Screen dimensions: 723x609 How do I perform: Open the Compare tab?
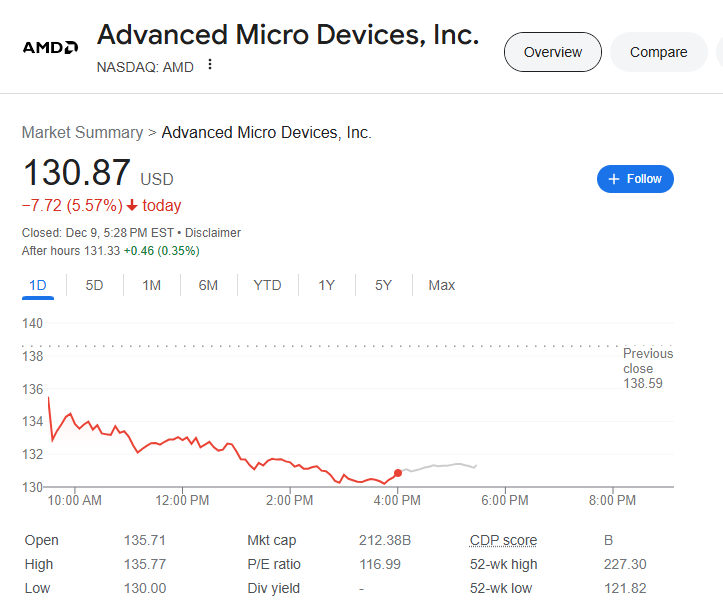pyautogui.click(x=658, y=52)
